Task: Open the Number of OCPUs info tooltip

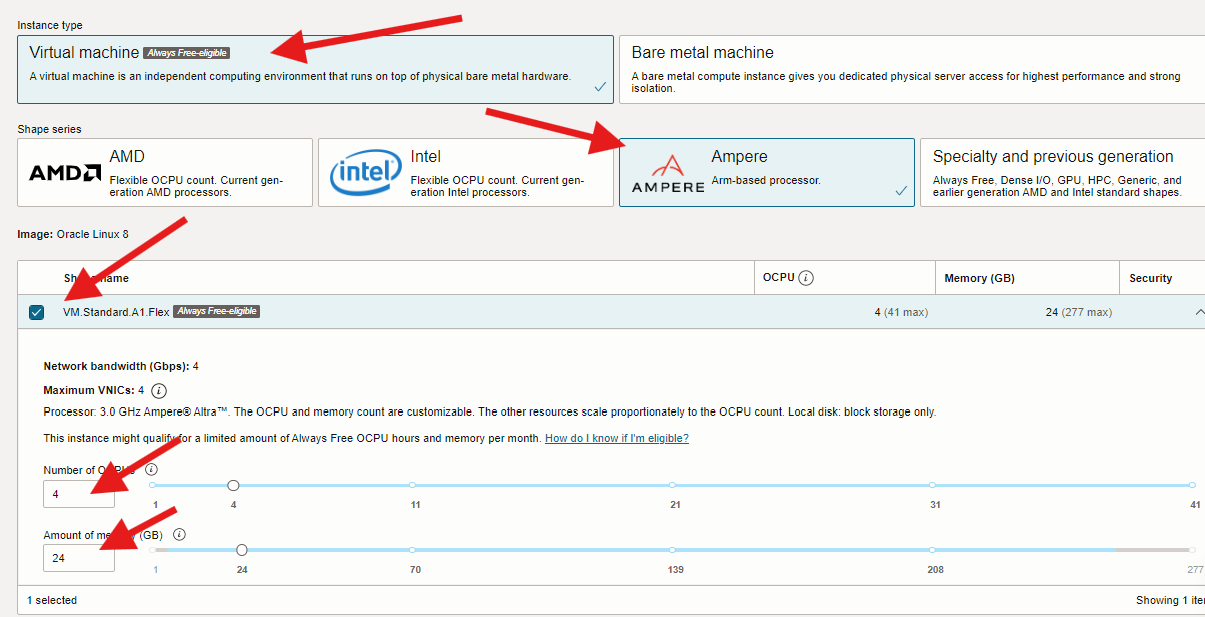Action: pyautogui.click(x=151, y=468)
